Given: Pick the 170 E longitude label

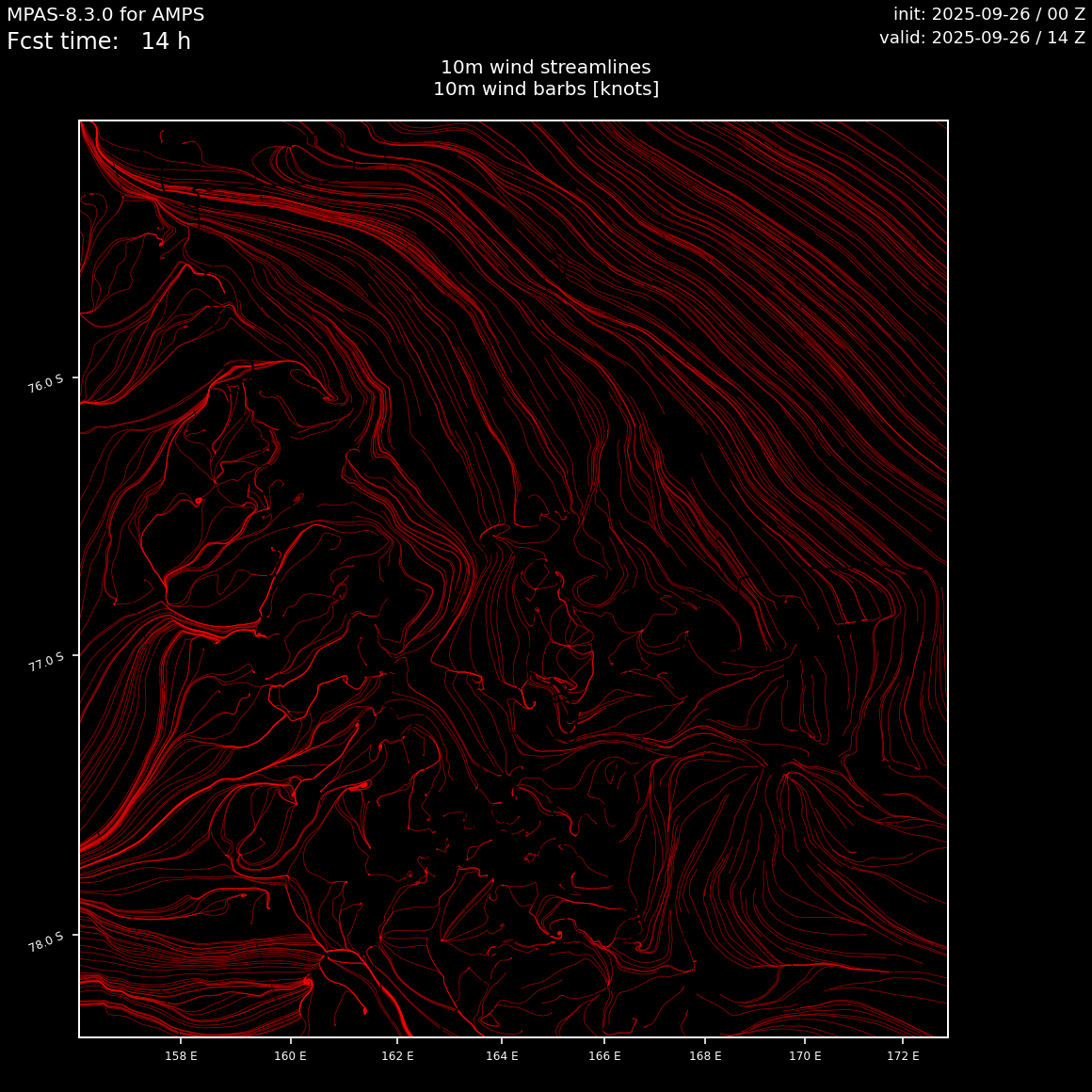Looking at the screenshot, I should pos(805,1056).
